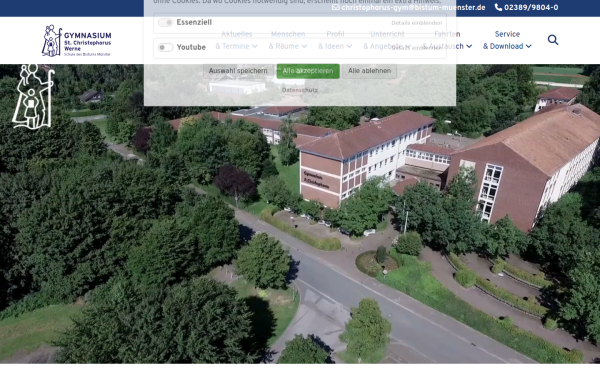This screenshot has height=375, width=600.
Task: Click the white Christophorus figure emblem
Action: tap(33, 96)
